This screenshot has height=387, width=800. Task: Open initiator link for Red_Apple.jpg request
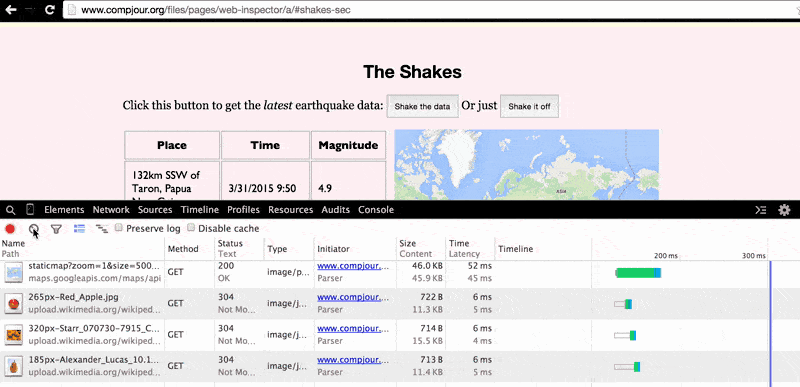(349, 297)
